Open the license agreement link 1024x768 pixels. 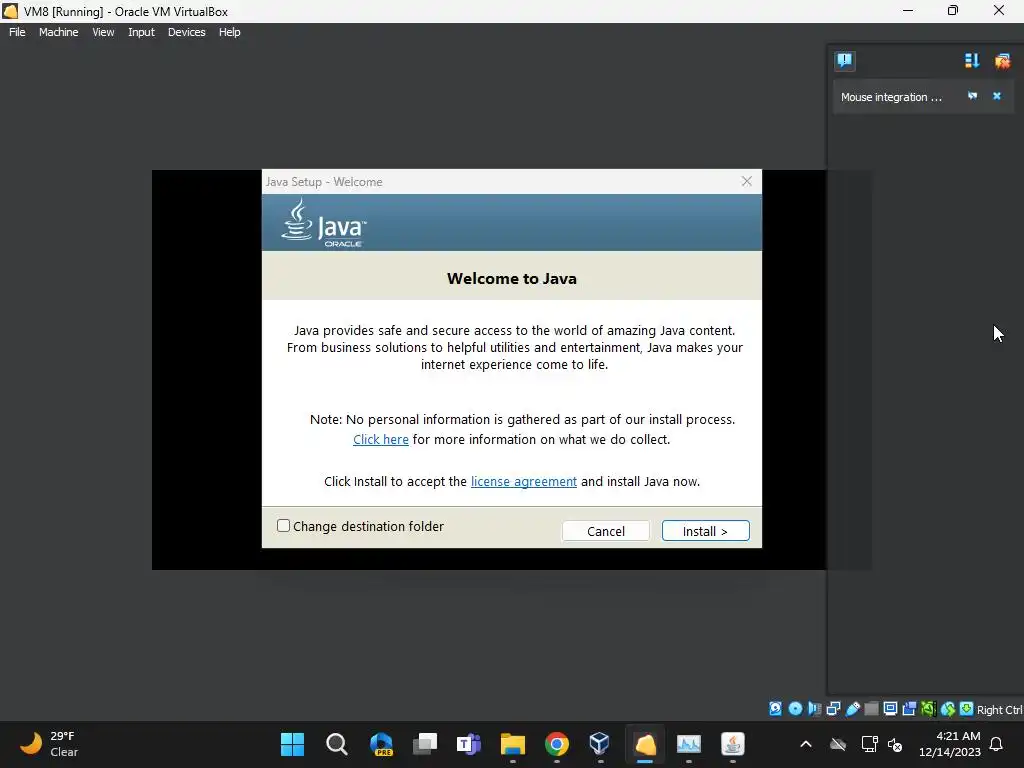click(524, 481)
